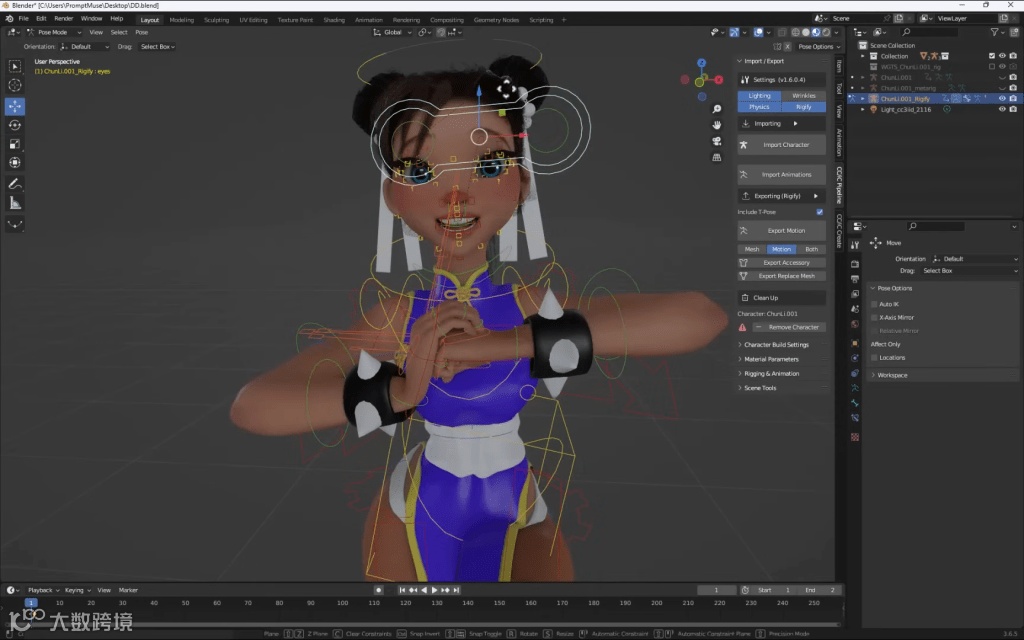Viewport: 1024px width, 640px height.
Task: Switch to wireframe viewport shading
Action: tap(795, 32)
